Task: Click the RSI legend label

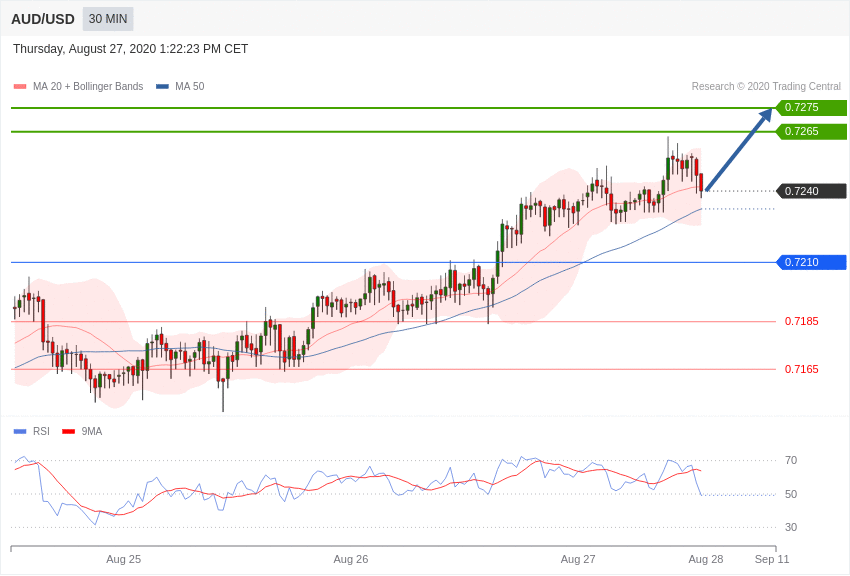Action: (x=41, y=431)
